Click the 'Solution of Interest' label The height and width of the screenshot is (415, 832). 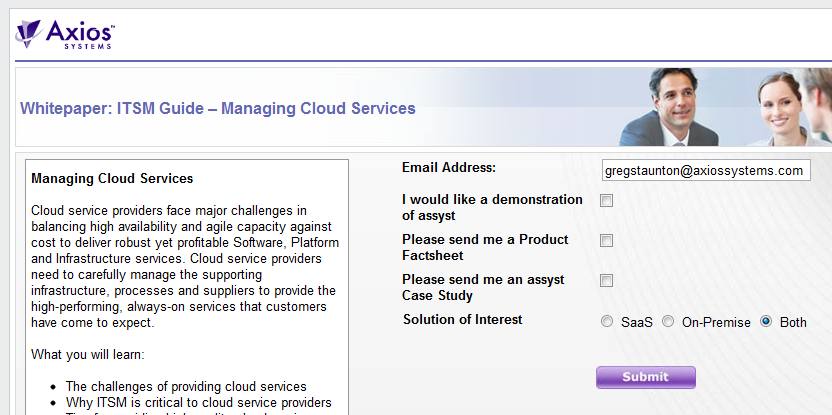coord(463,319)
